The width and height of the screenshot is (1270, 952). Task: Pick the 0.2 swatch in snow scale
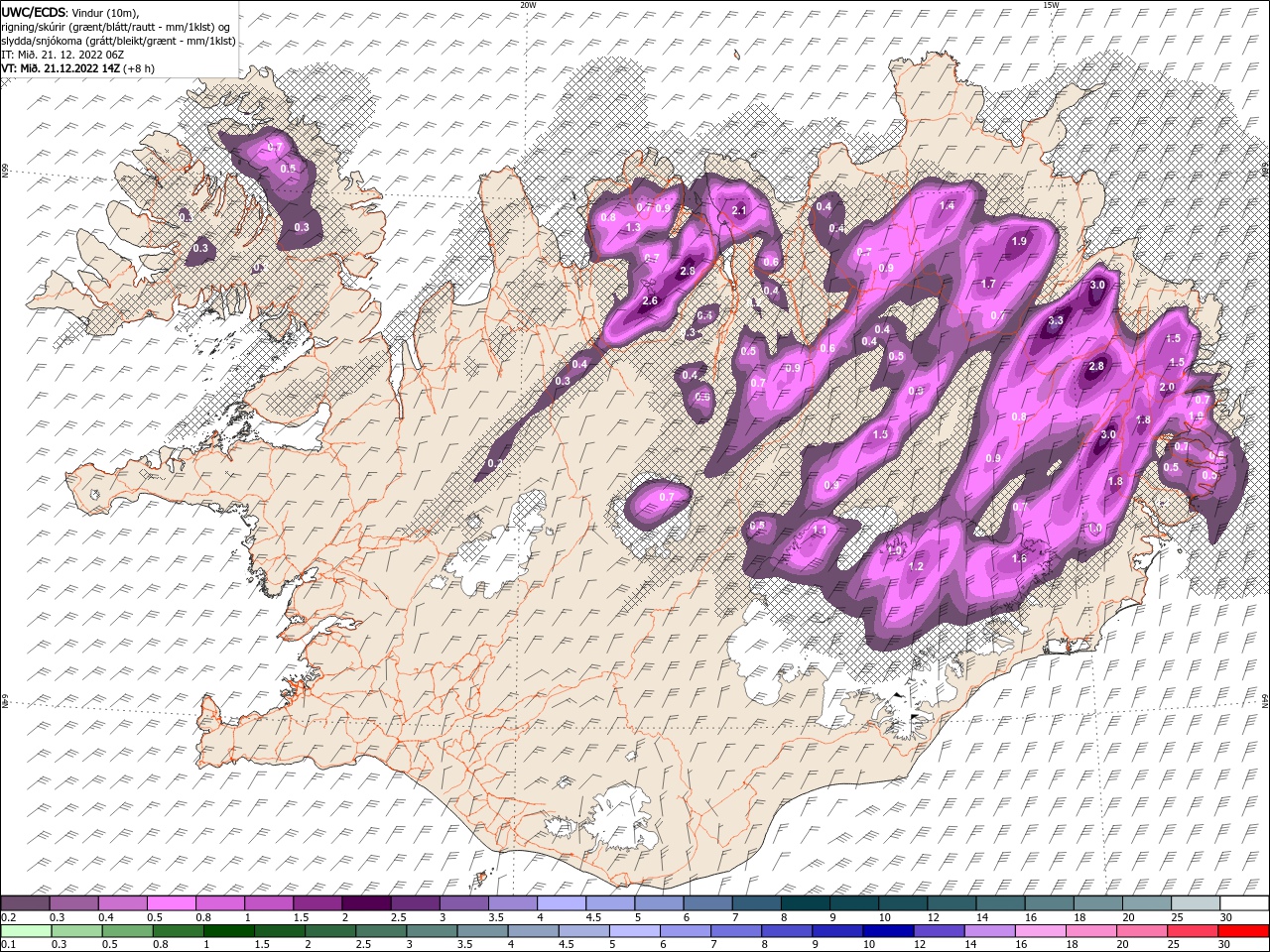(x=25, y=903)
